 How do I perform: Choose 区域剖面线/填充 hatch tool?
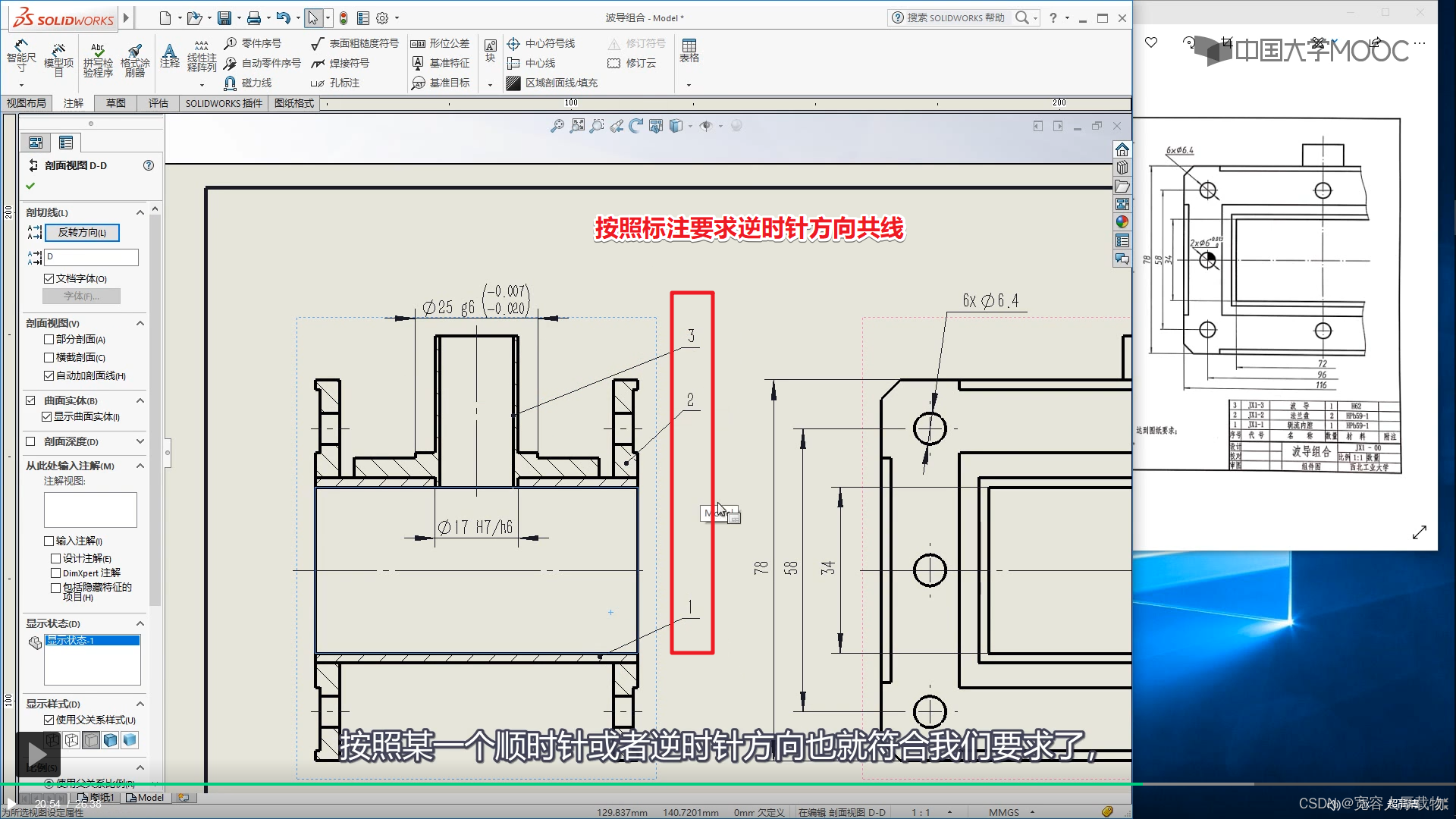(x=553, y=83)
